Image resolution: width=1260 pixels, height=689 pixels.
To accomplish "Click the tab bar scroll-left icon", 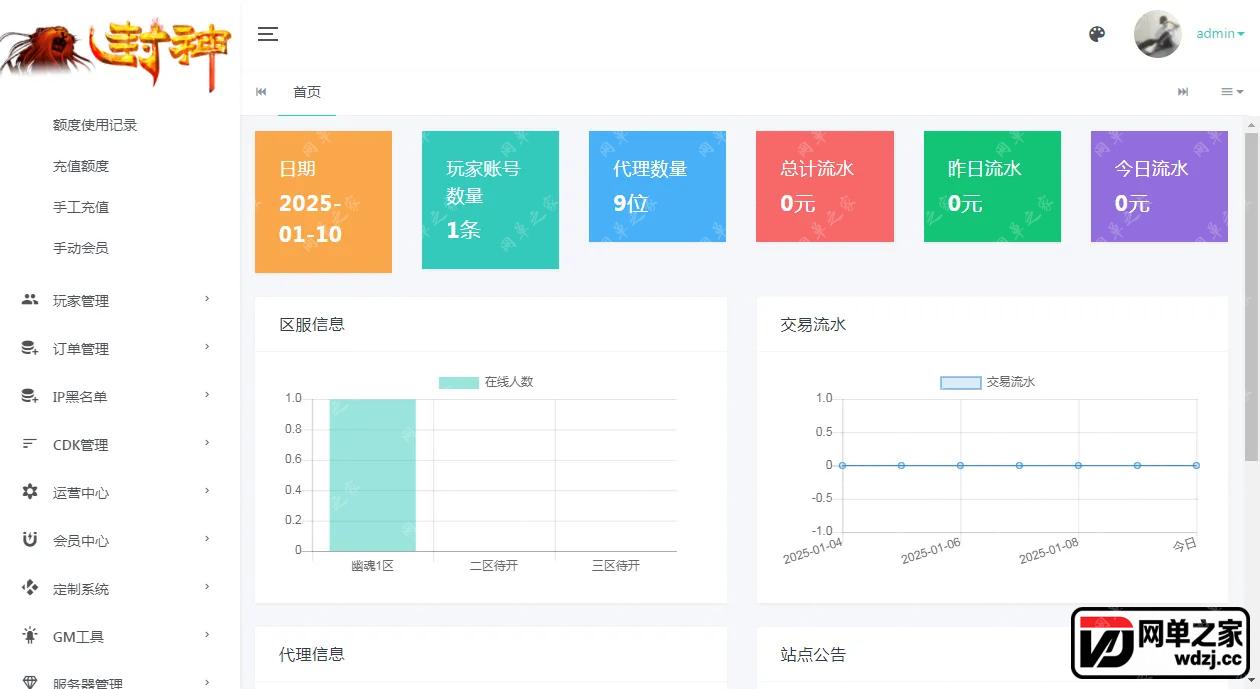I will (x=261, y=92).
